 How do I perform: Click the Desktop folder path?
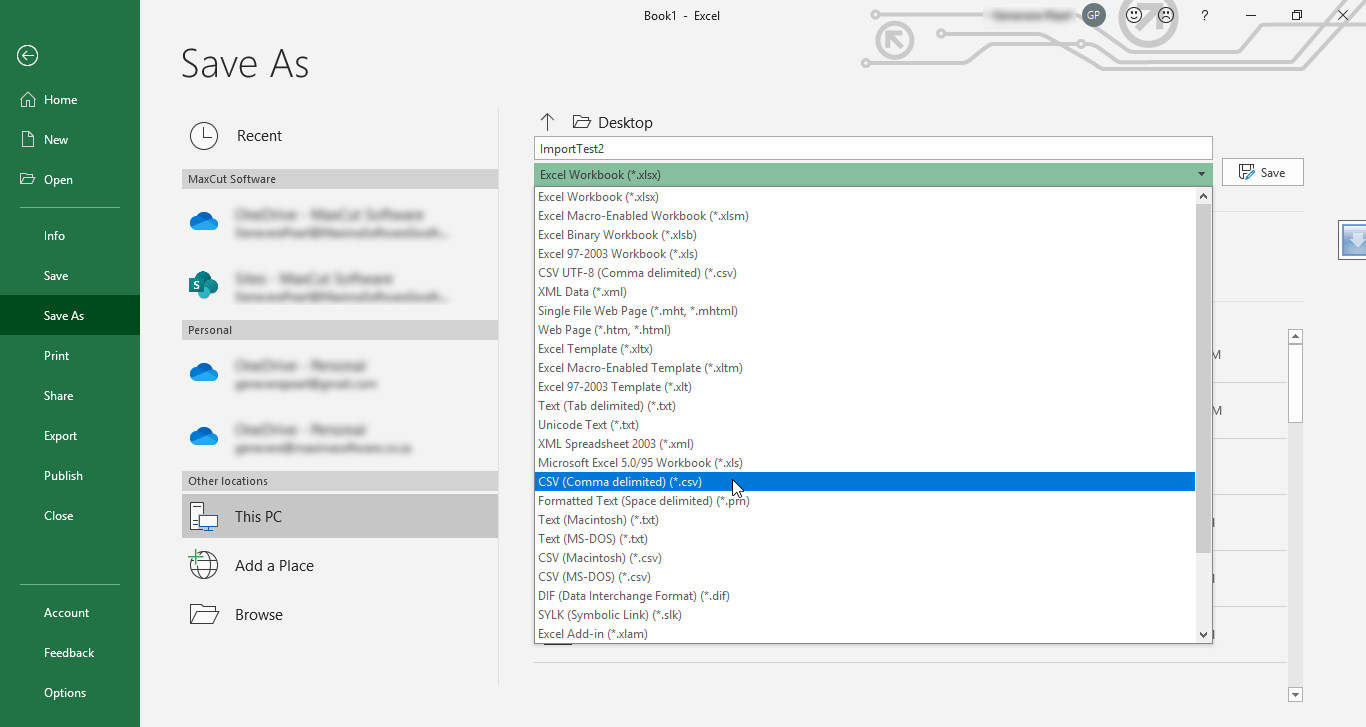click(x=613, y=122)
